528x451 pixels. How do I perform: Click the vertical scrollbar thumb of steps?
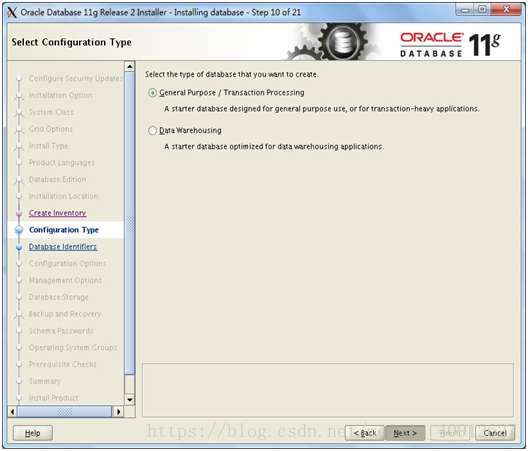coord(130,223)
